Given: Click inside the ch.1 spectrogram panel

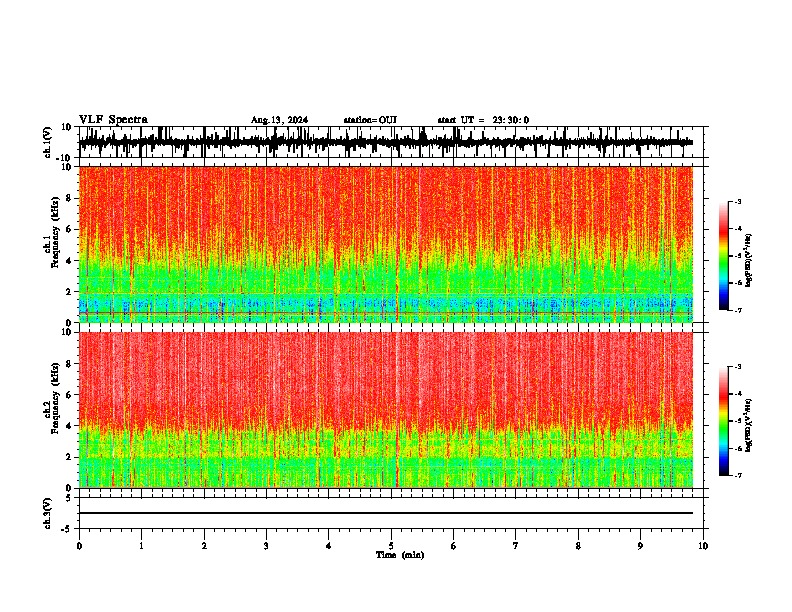Looking at the screenshot, I should [x=385, y=244].
